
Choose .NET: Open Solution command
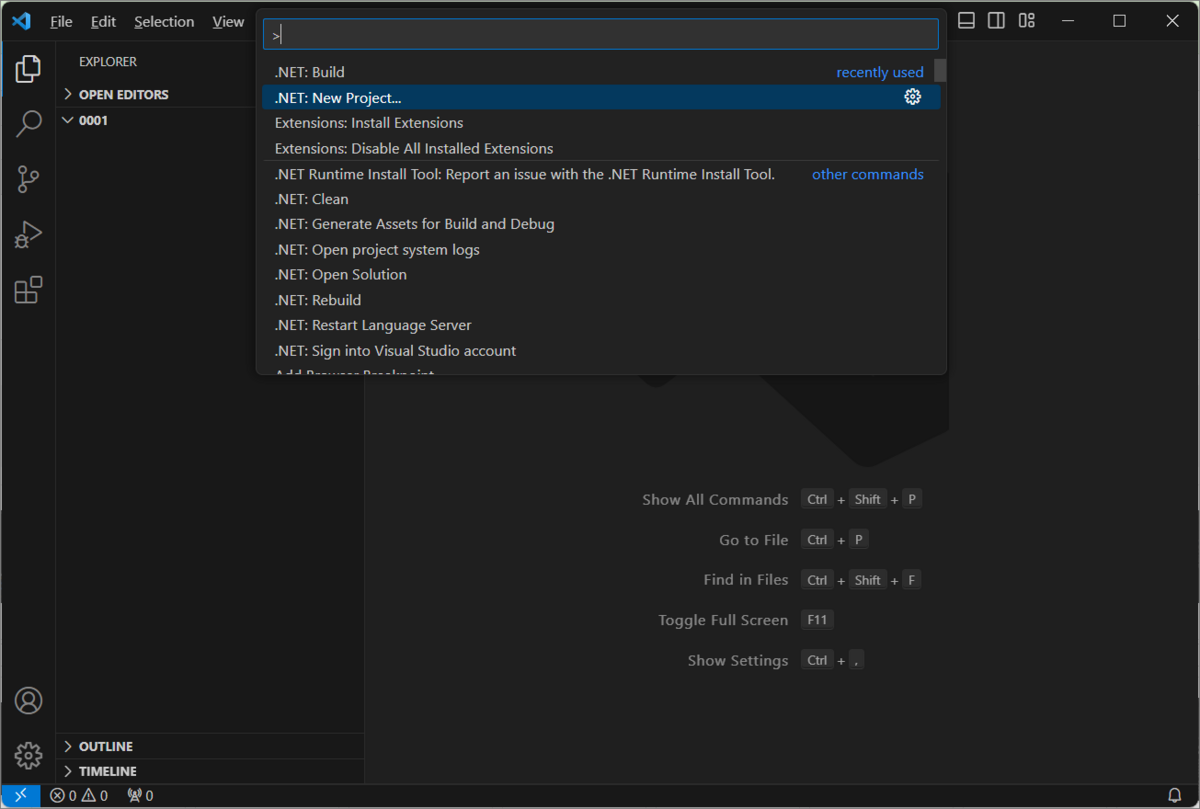(600, 274)
